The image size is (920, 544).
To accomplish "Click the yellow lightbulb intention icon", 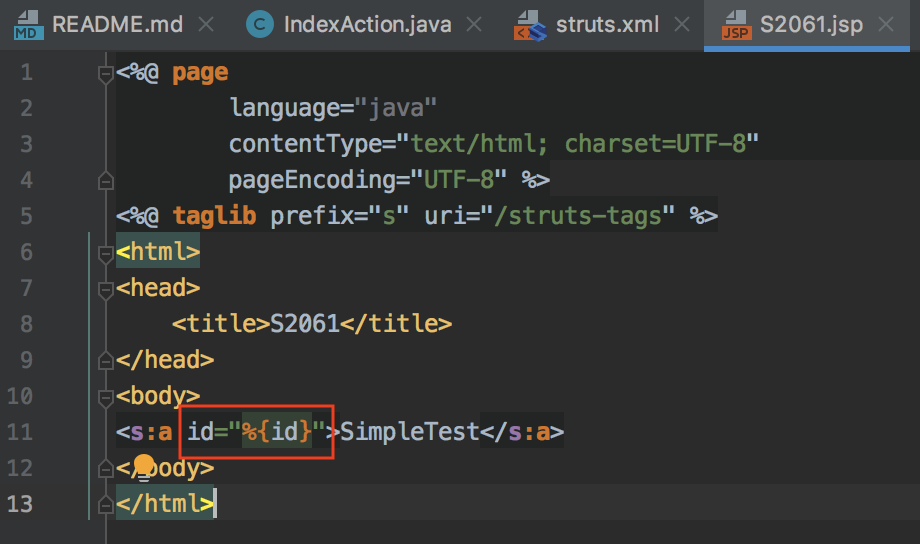I will 144,467.
